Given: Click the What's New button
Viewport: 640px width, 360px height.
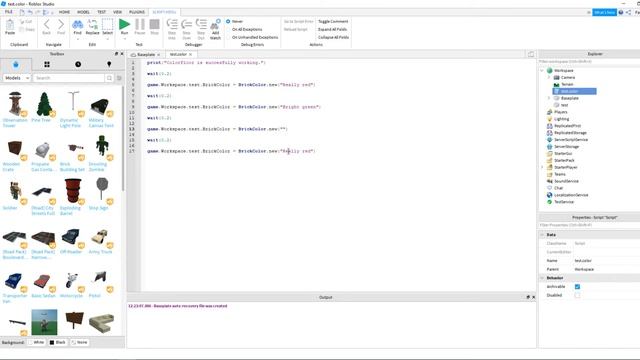Looking at the screenshot, I should 604,12.
